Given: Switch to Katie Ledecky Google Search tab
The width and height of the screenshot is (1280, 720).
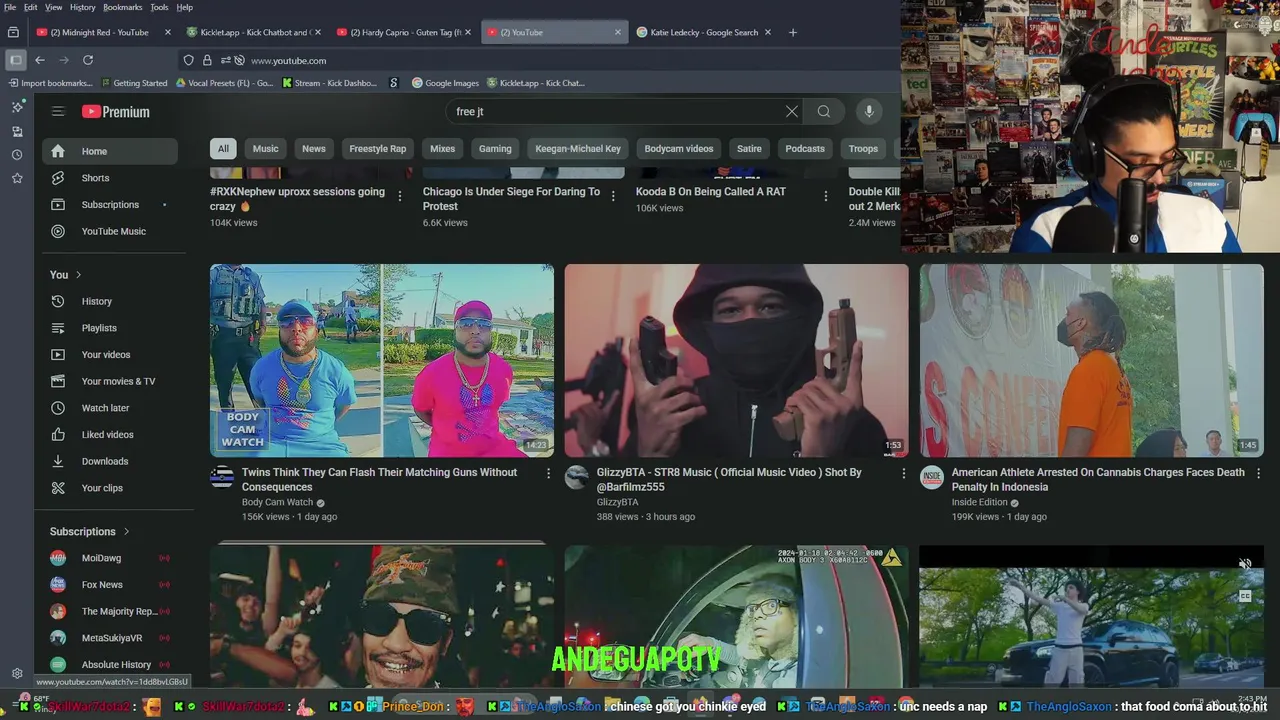Looking at the screenshot, I should point(704,32).
